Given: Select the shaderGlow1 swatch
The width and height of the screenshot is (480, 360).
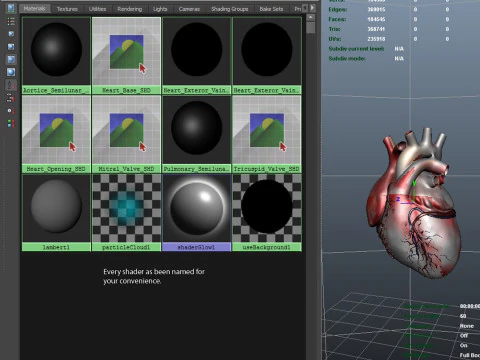Looking at the screenshot, I should (197, 212).
